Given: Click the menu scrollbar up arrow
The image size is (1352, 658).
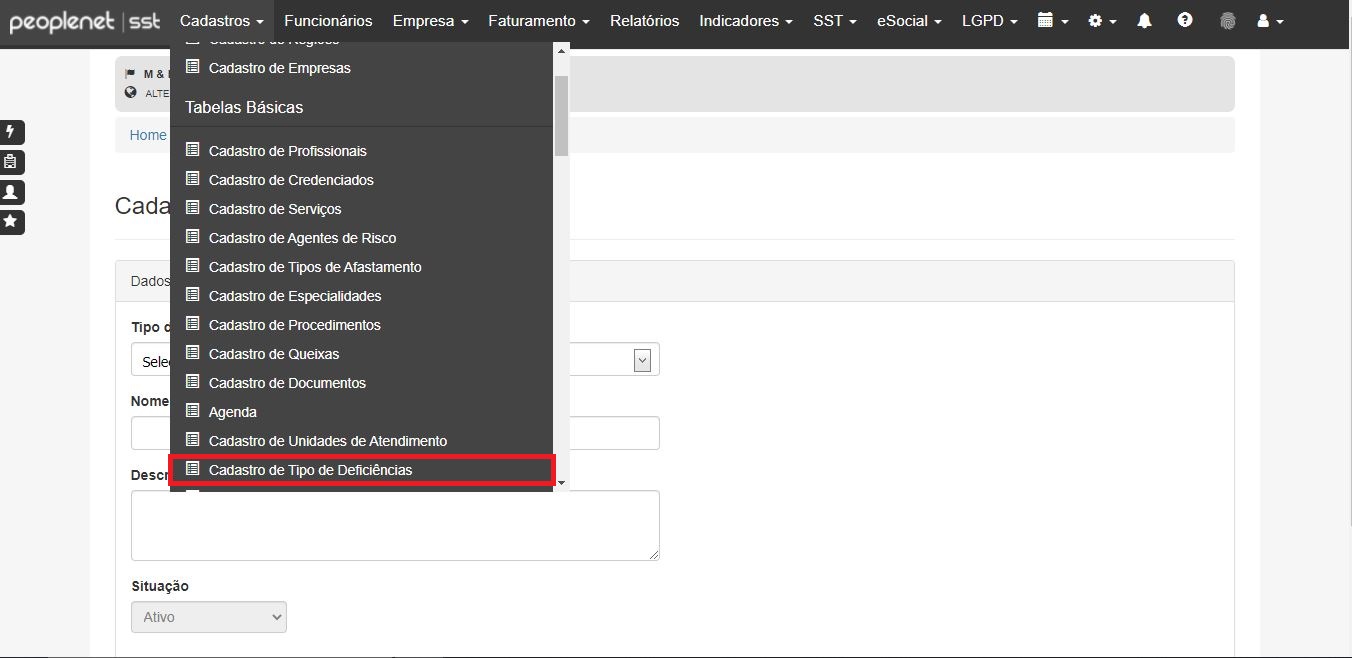Looking at the screenshot, I should click(x=561, y=51).
